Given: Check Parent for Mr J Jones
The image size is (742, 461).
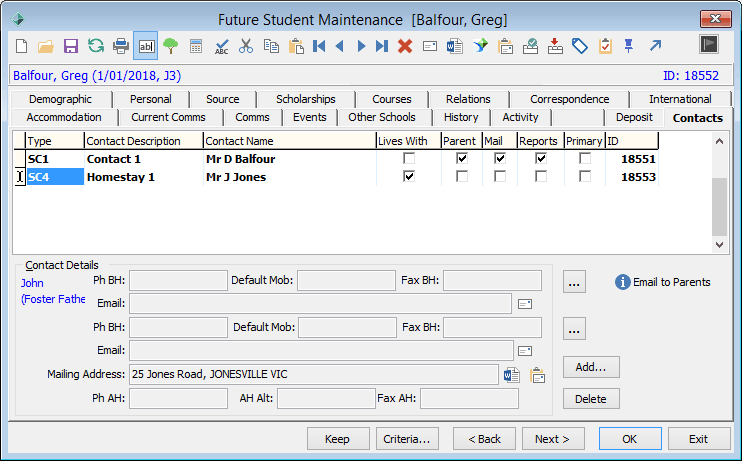Looking at the screenshot, I should 462,177.
